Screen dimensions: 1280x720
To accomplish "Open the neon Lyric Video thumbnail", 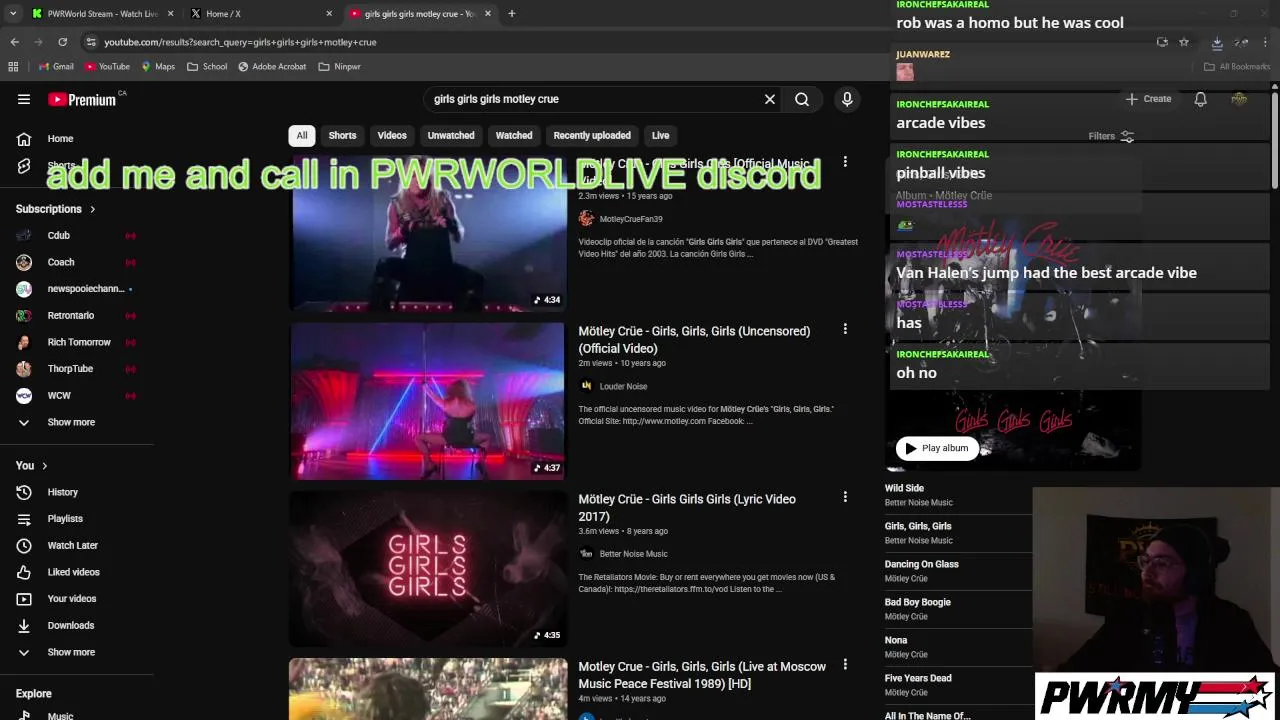I will pyautogui.click(x=428, y=568).
